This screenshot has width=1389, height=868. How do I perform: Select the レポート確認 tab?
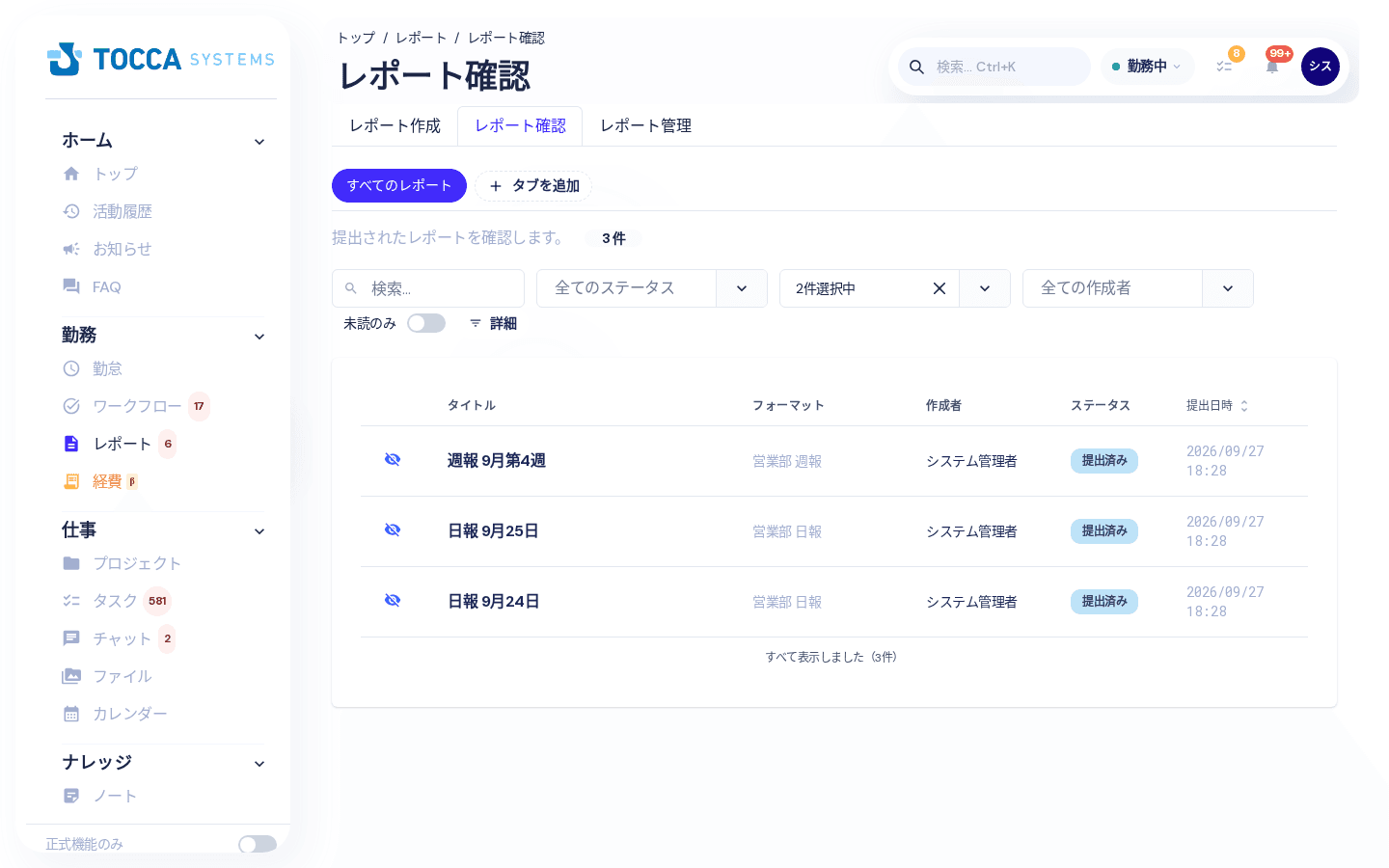point(520,126)
